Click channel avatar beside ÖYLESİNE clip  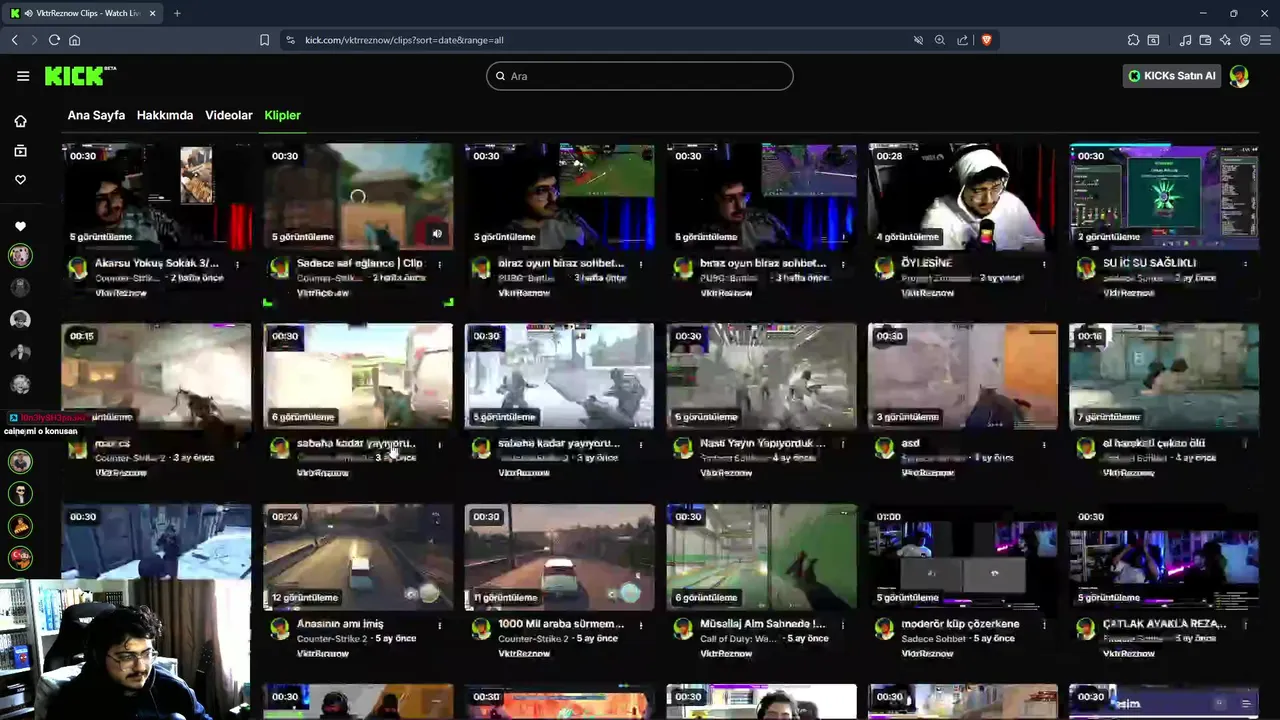click(x=884, y=268)
